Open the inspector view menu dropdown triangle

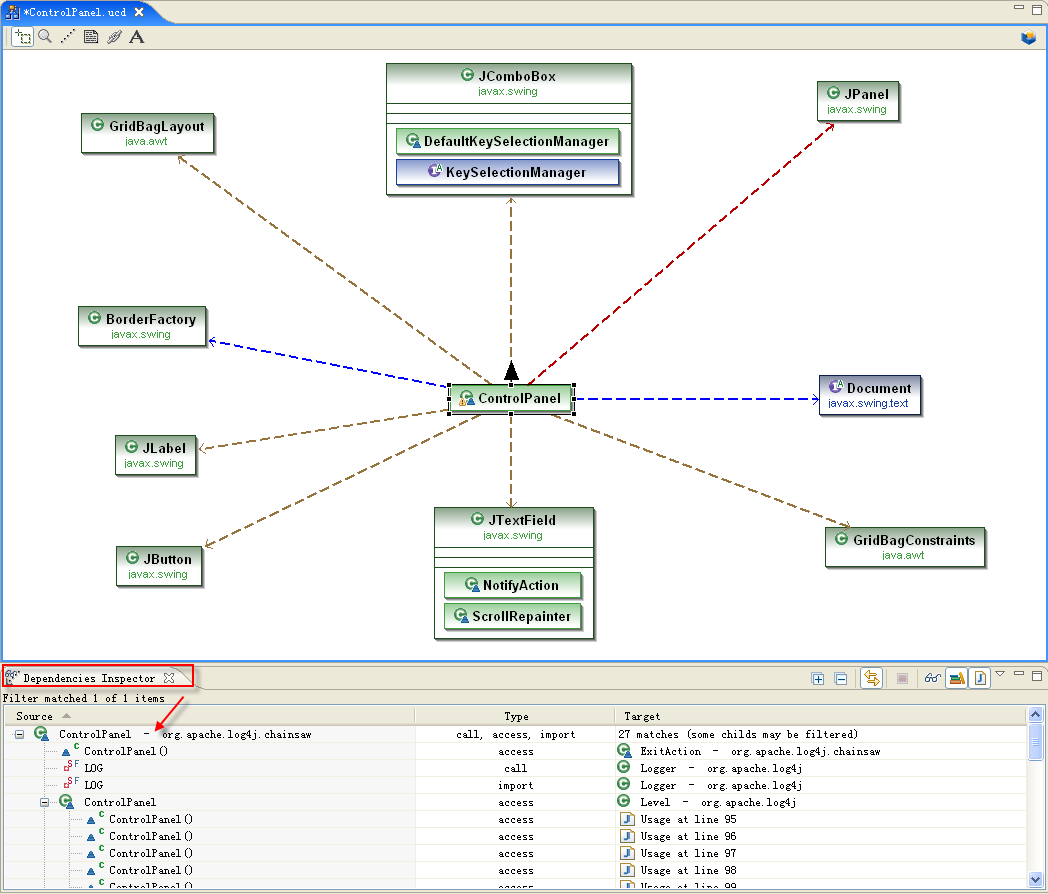[1000, 674]
